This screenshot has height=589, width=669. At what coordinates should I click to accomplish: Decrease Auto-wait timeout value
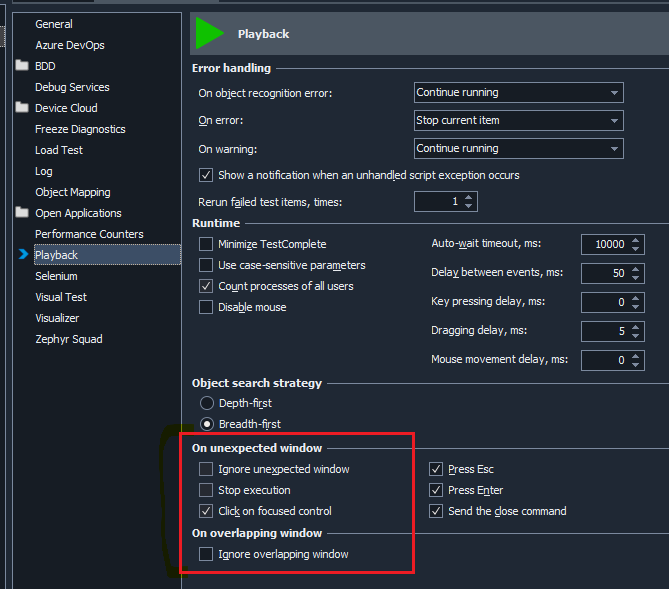[x=636, y=249]
